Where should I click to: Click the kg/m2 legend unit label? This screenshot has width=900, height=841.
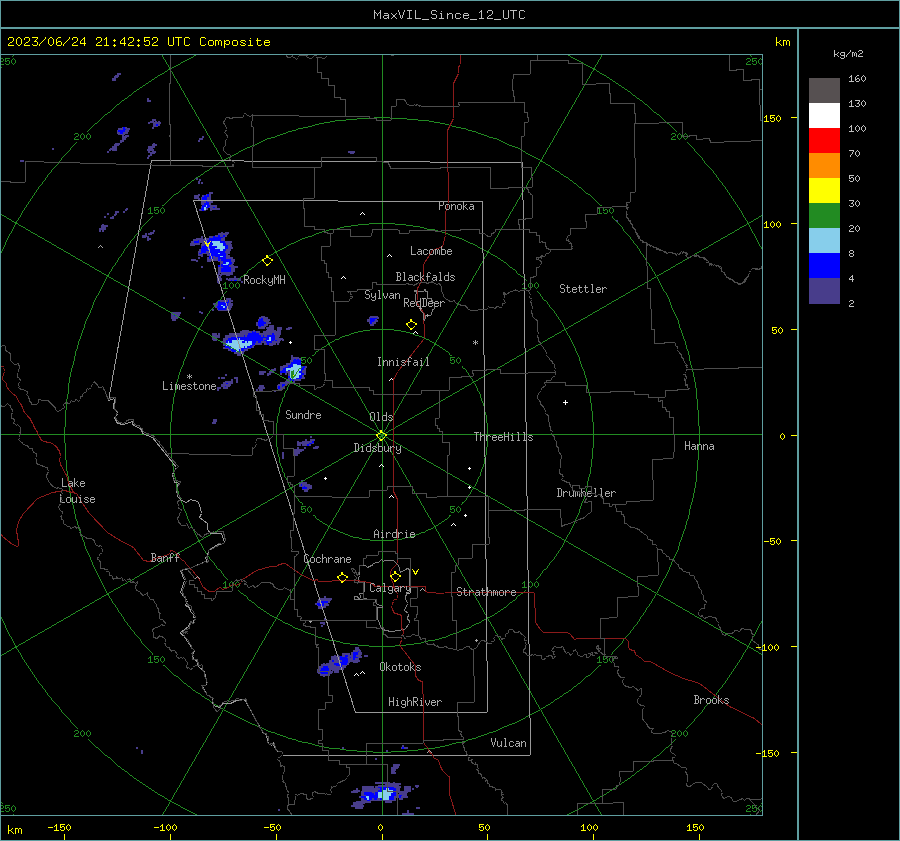pos(848,54)
